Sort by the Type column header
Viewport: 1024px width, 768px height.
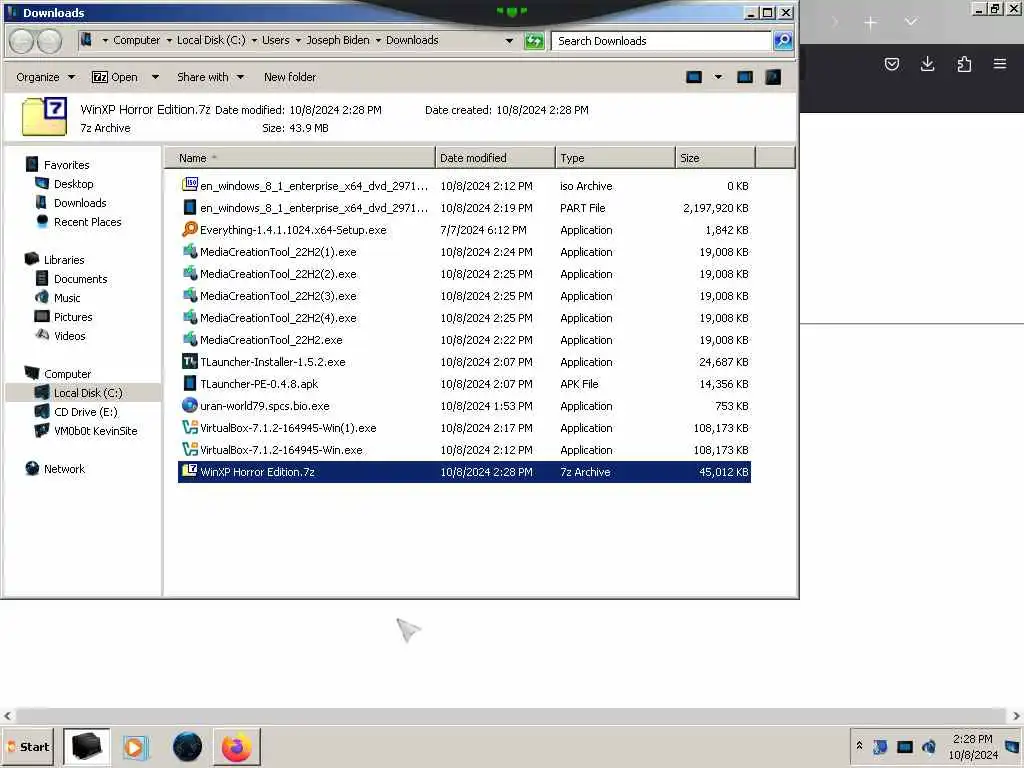615,158
